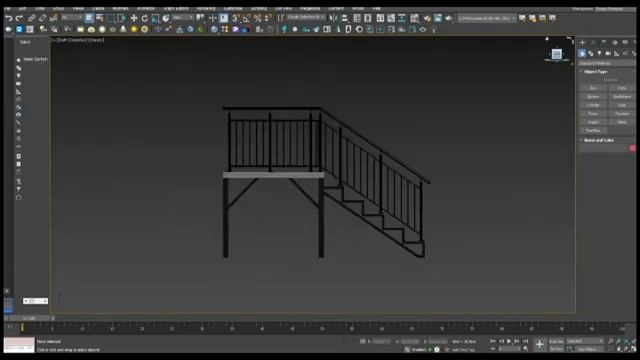Open the render preset dropdown in toolbar
The image size is (640, 360).
(487, 18)
